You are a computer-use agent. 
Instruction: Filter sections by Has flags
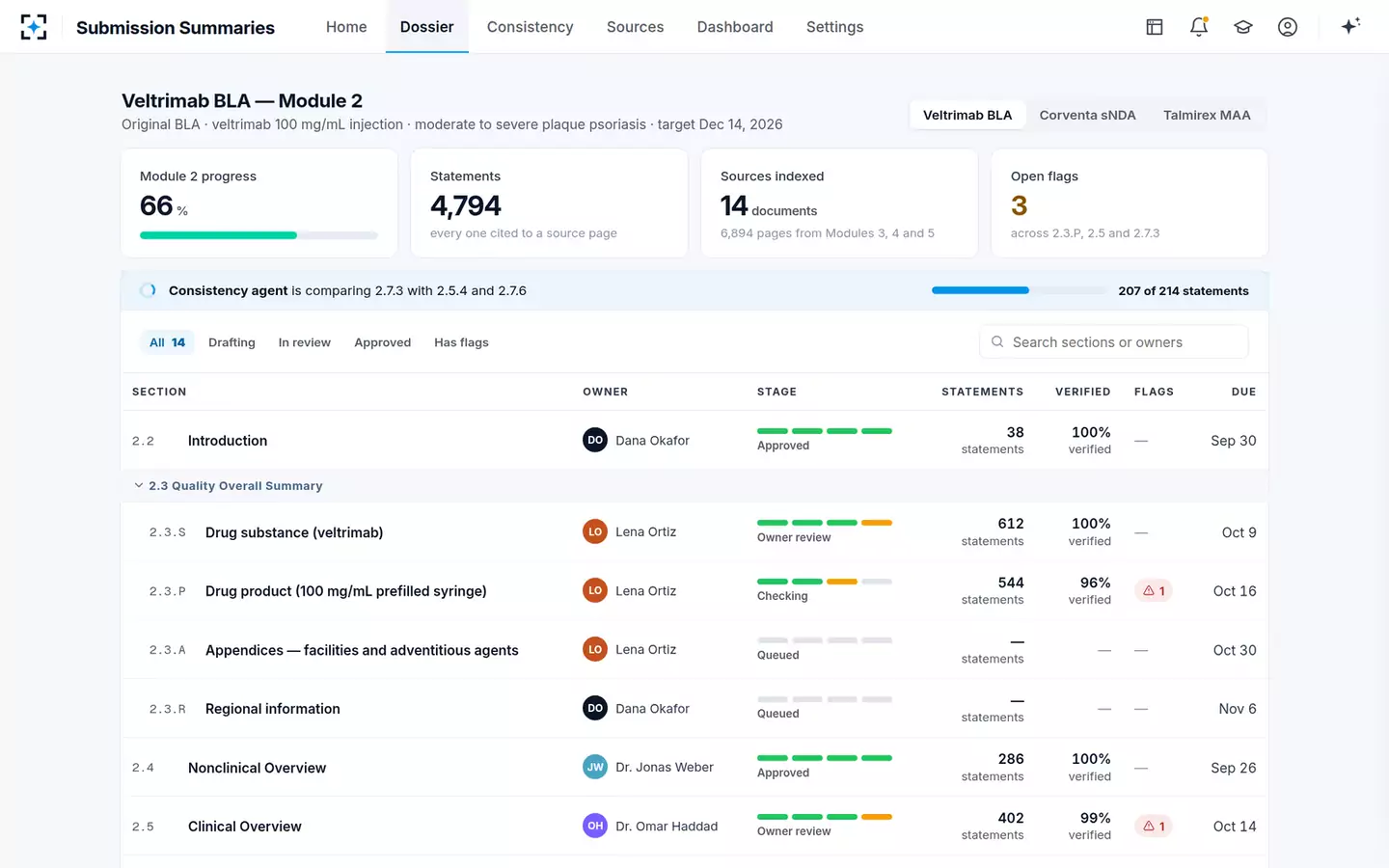pyautogui.click(x=461, y=342)
